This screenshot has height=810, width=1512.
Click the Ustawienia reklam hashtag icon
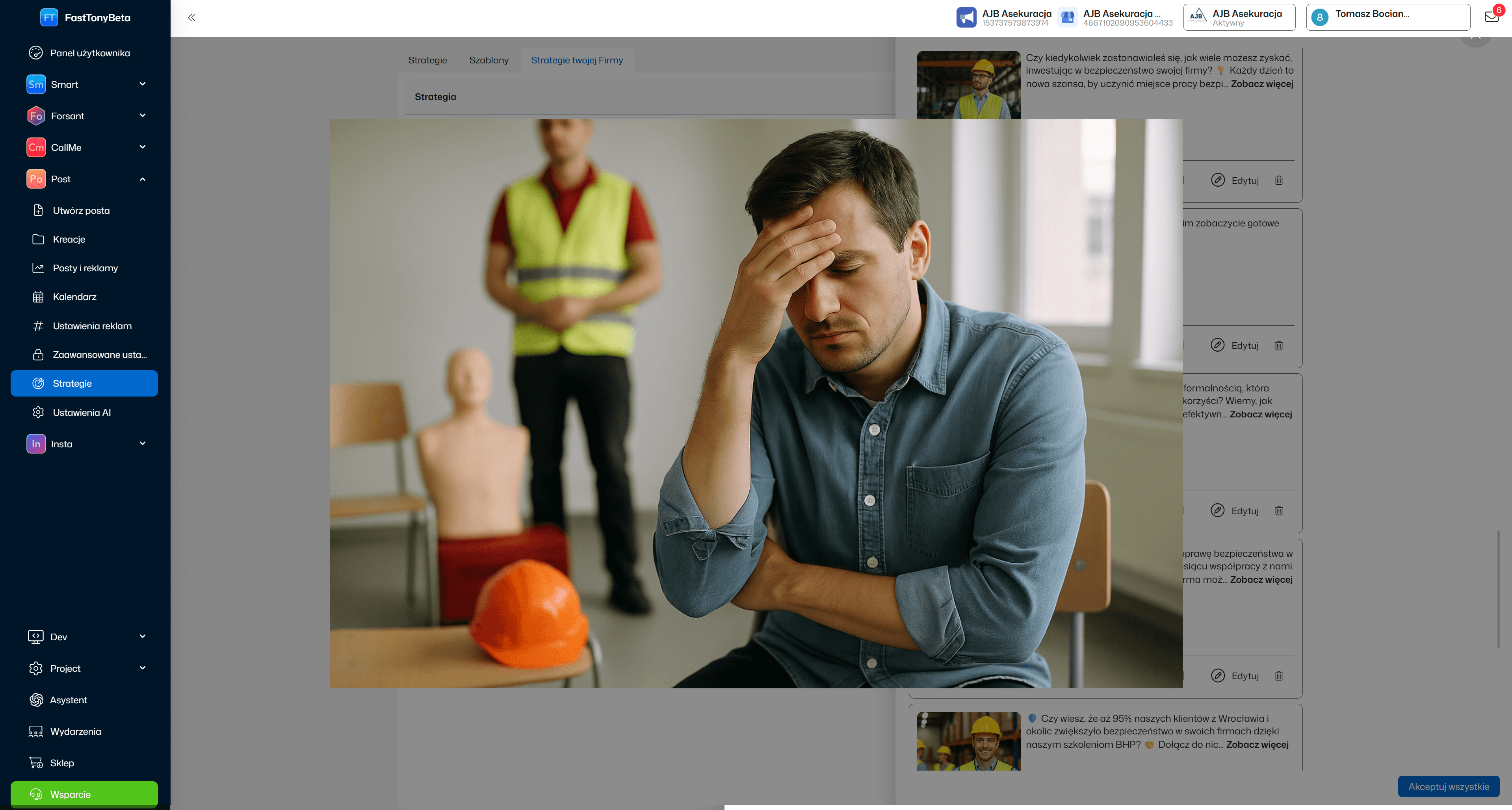pyautogui.click(x=38, y=326)
